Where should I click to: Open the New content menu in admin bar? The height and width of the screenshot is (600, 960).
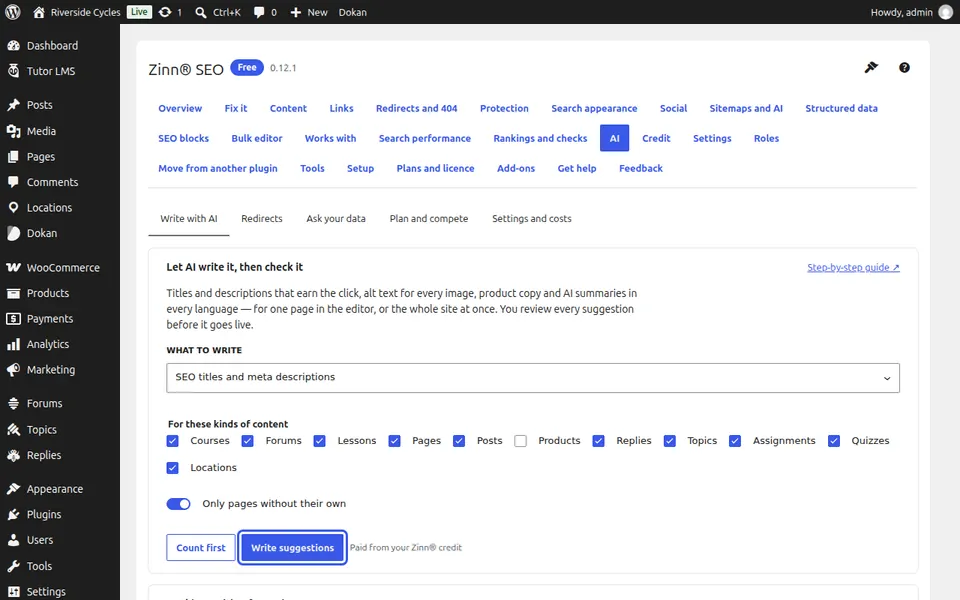coord(309,12)
